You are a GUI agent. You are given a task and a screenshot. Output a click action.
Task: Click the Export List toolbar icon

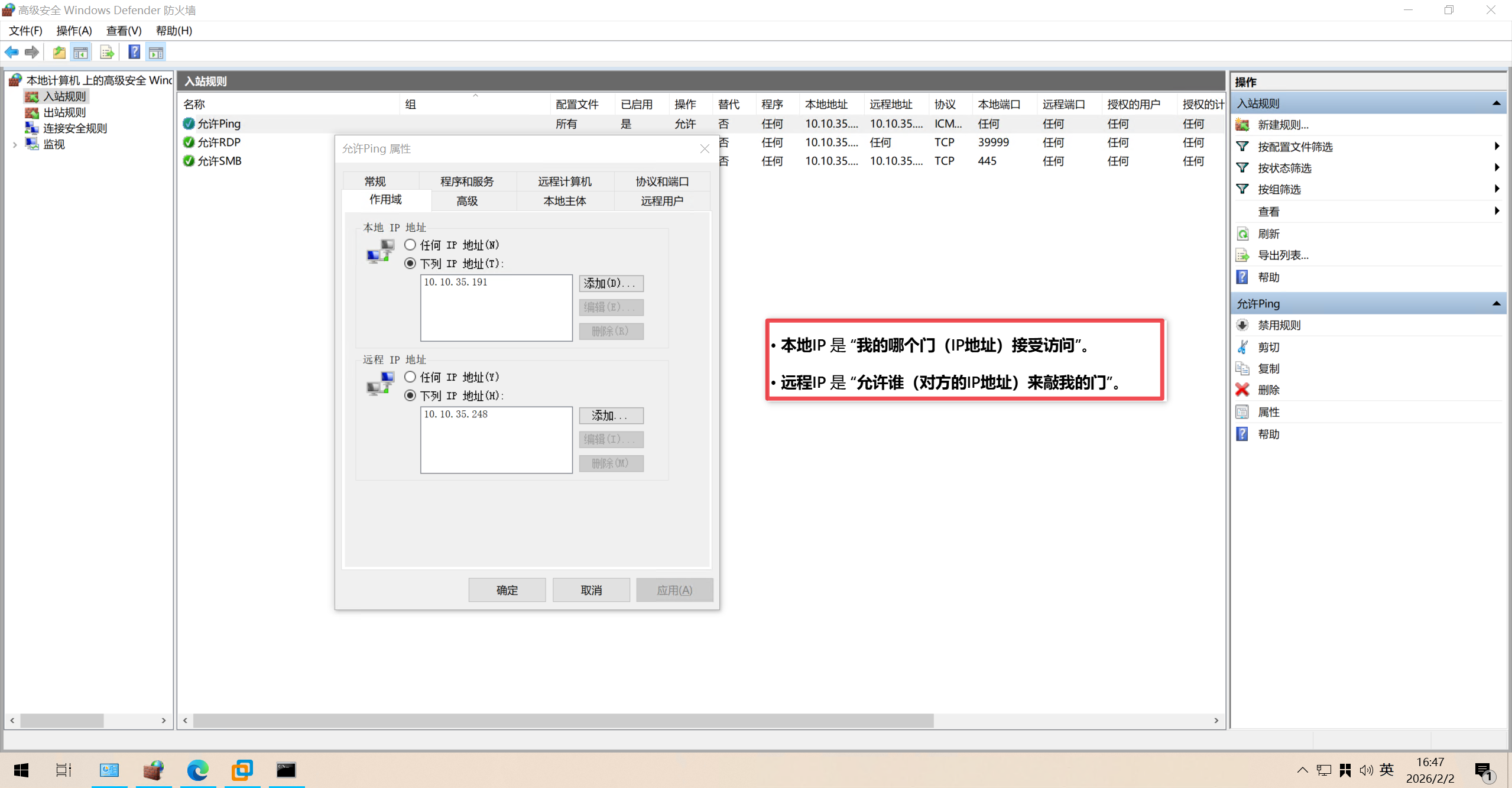(x=107, y=53)
